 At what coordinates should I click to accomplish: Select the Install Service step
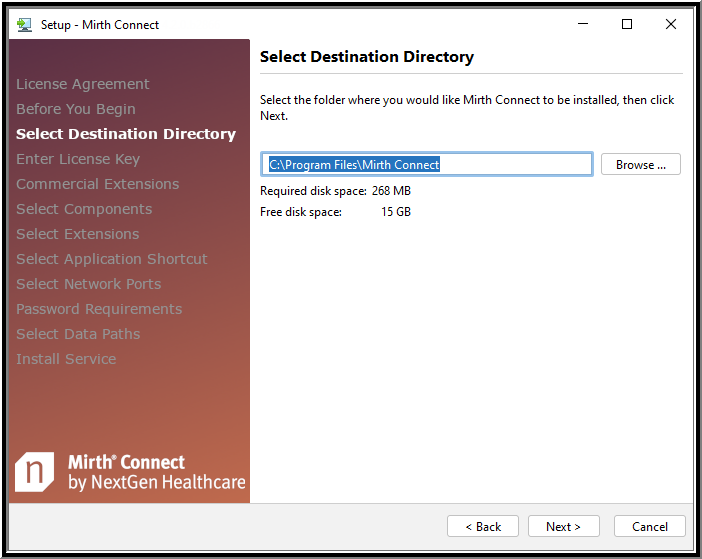coord(66,359)
